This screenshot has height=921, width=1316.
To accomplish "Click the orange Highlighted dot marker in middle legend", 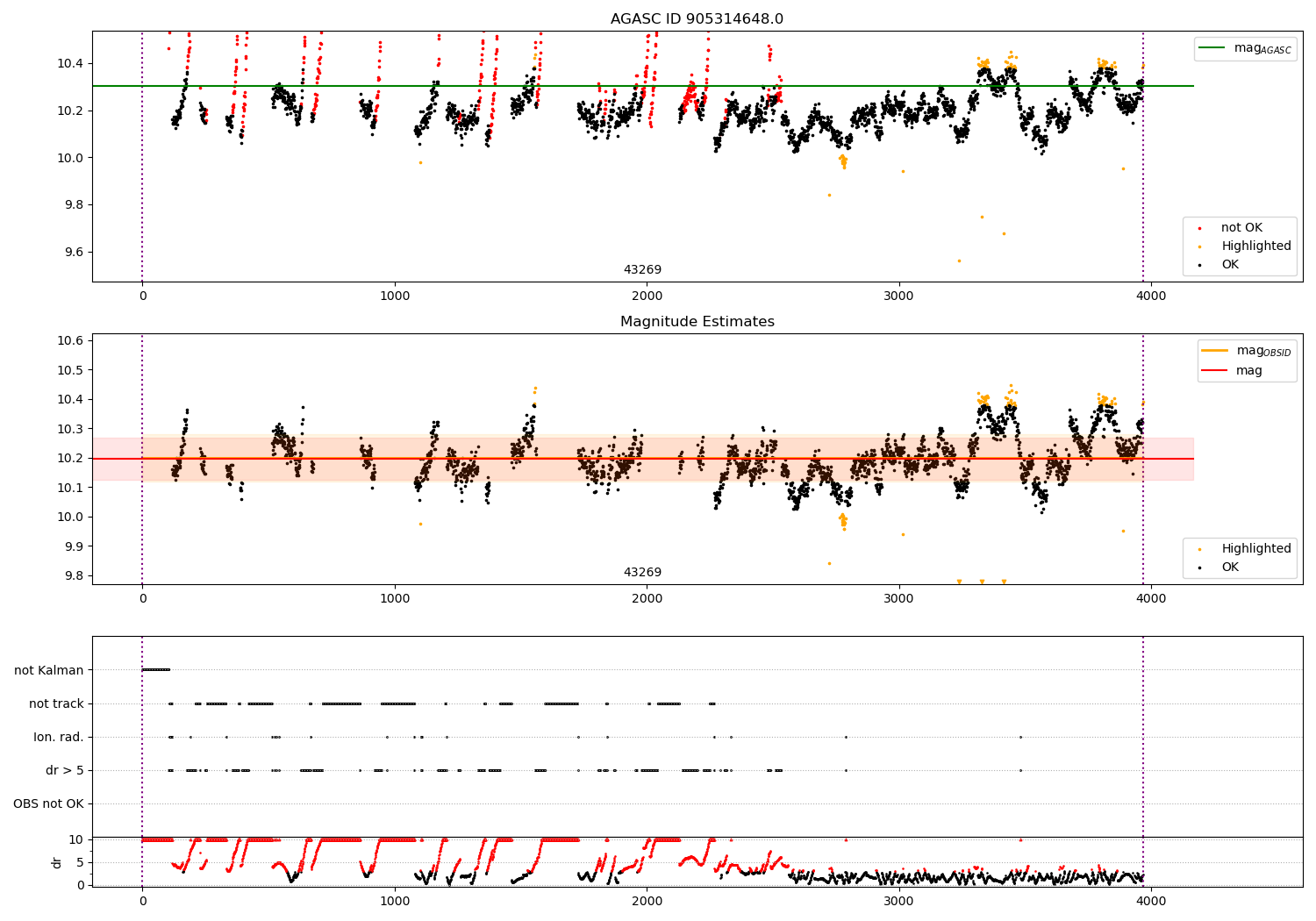I will (1199, 549).
